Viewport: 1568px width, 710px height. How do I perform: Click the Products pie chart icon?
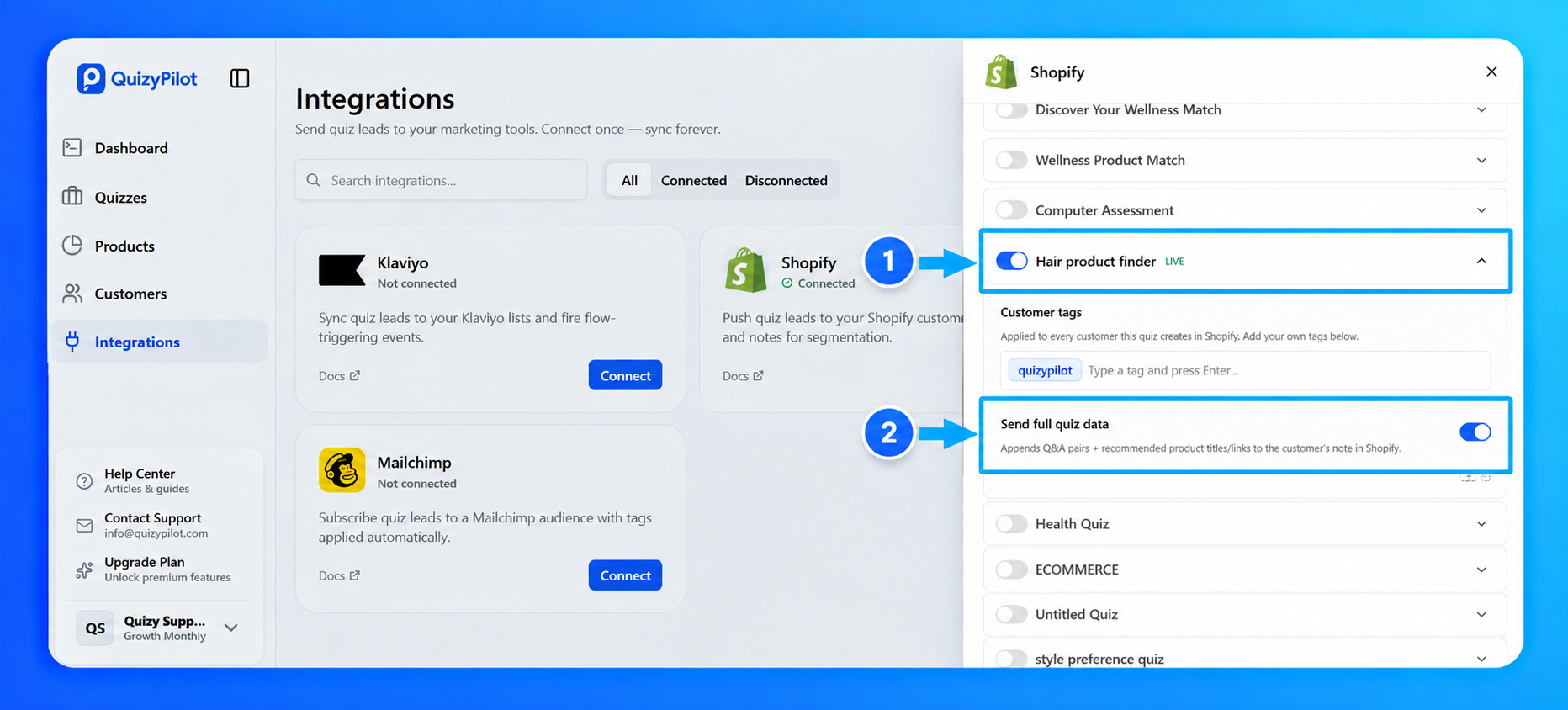[x=72, y=246]
